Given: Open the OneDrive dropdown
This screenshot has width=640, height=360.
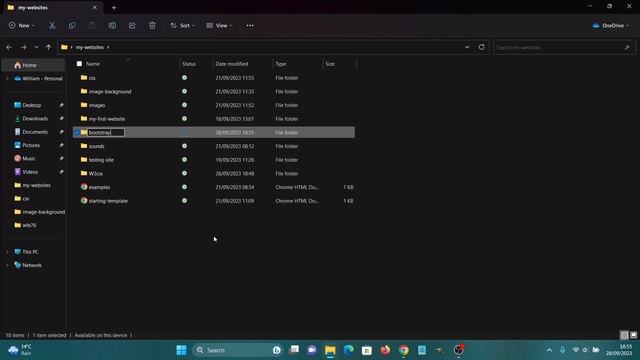Looking at the screenshot, I should (x=611, y=25).
